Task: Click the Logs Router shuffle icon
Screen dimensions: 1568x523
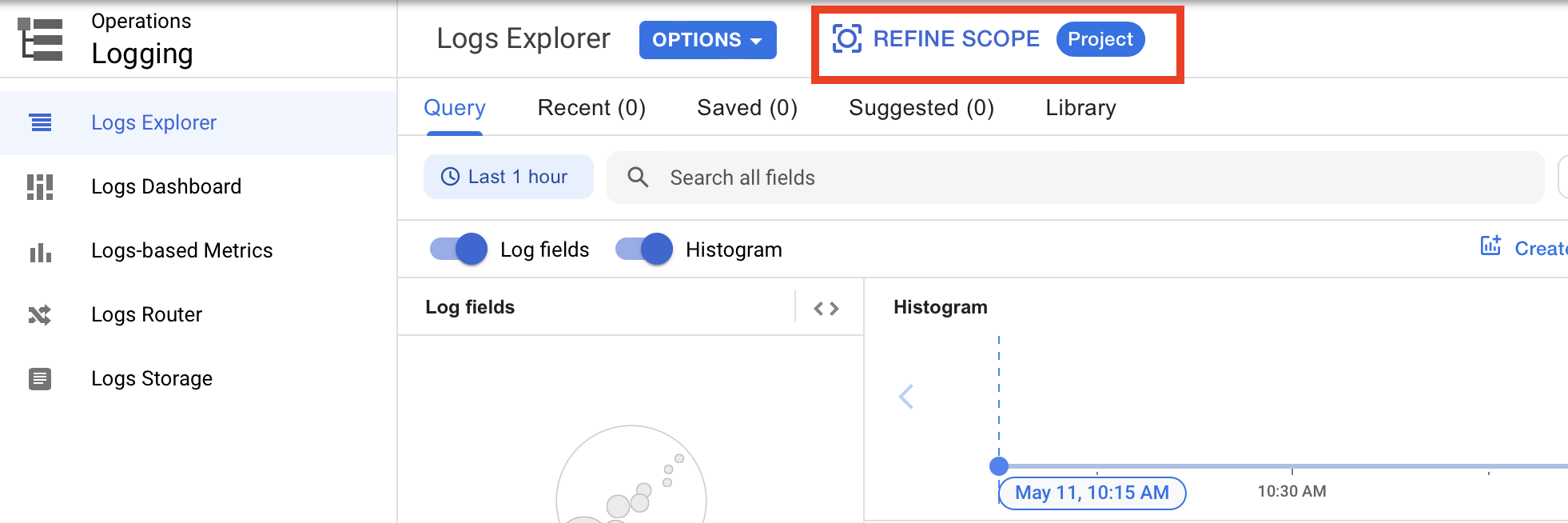Action: pos(40,315)
